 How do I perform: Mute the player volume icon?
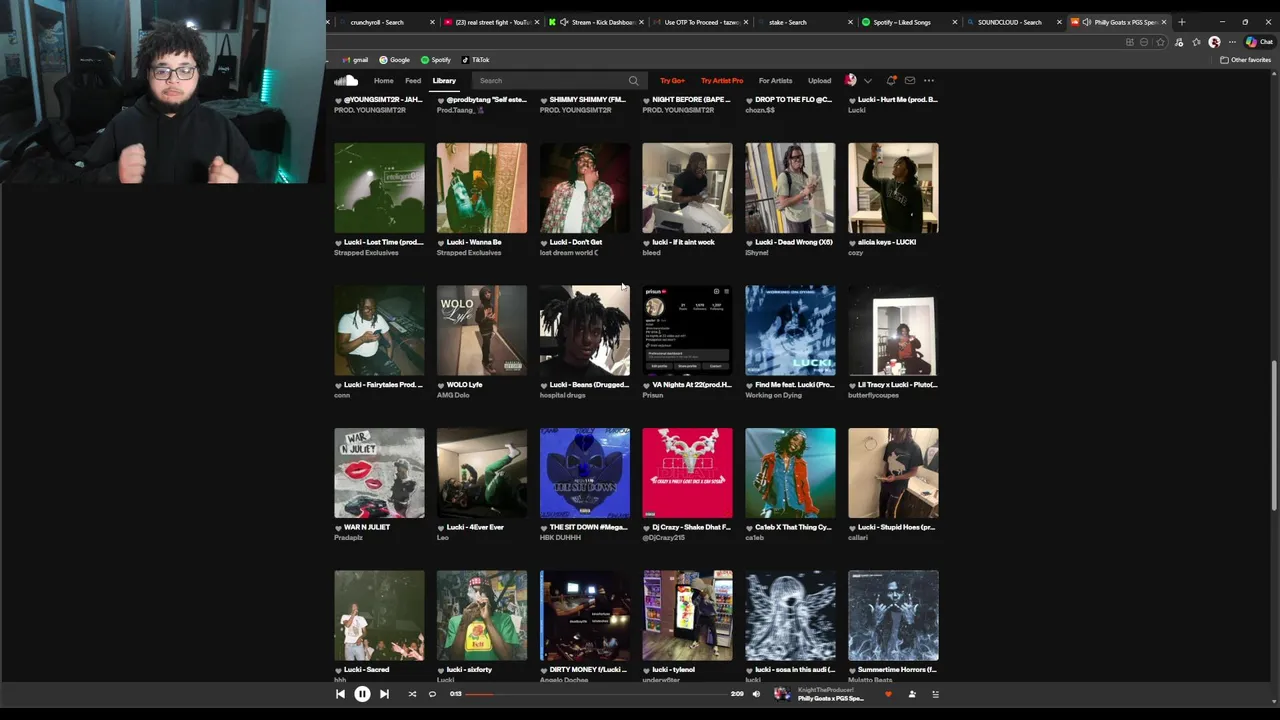[x=756, y=694]
